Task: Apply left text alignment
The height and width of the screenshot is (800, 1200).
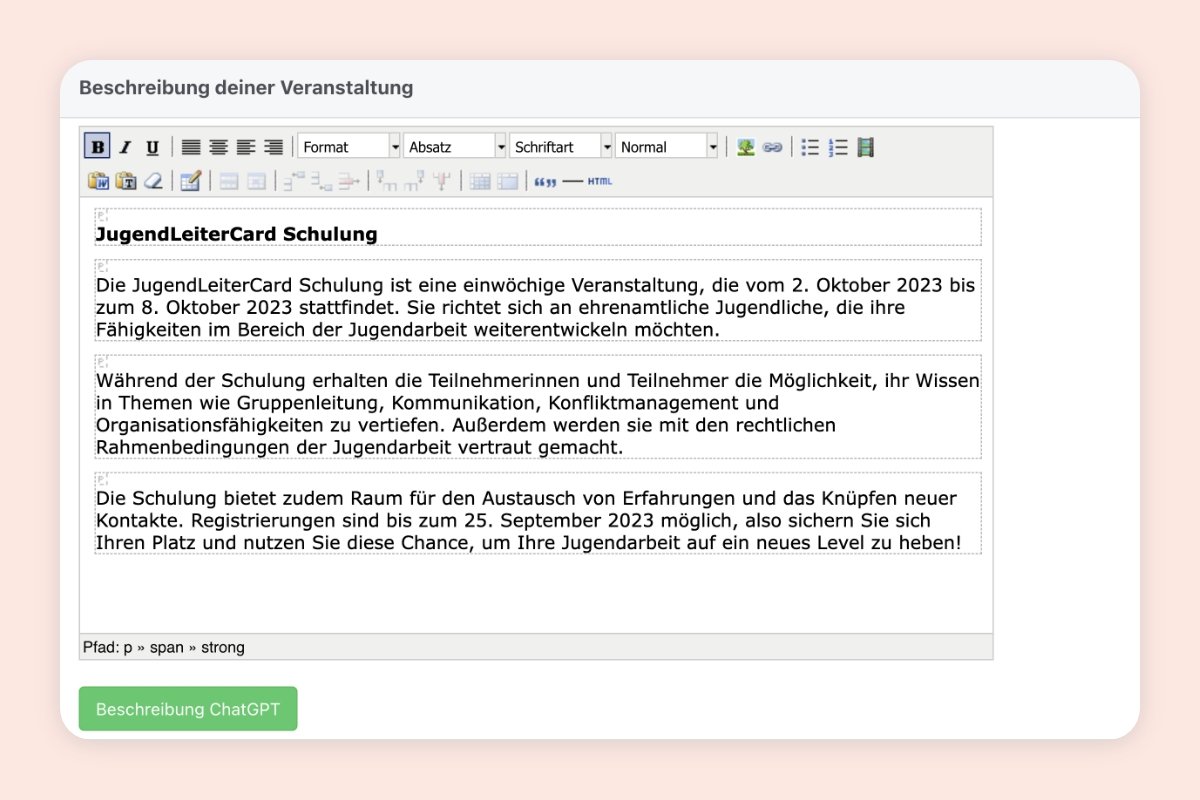Action: click(245, 147)
